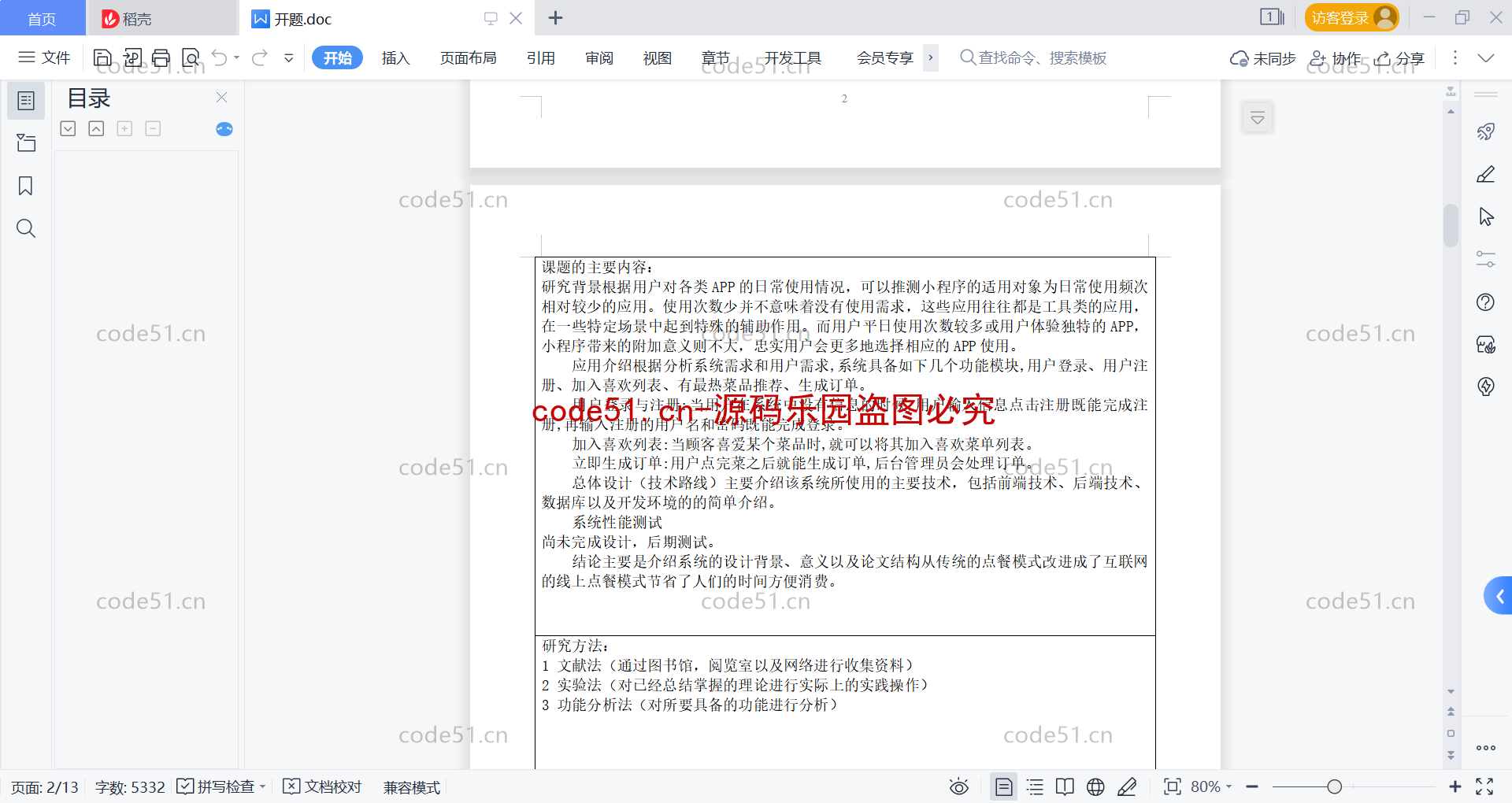Select the 引用 ribbon tab
This screenshot has height=803, width=1512.
tap(541, 57)
